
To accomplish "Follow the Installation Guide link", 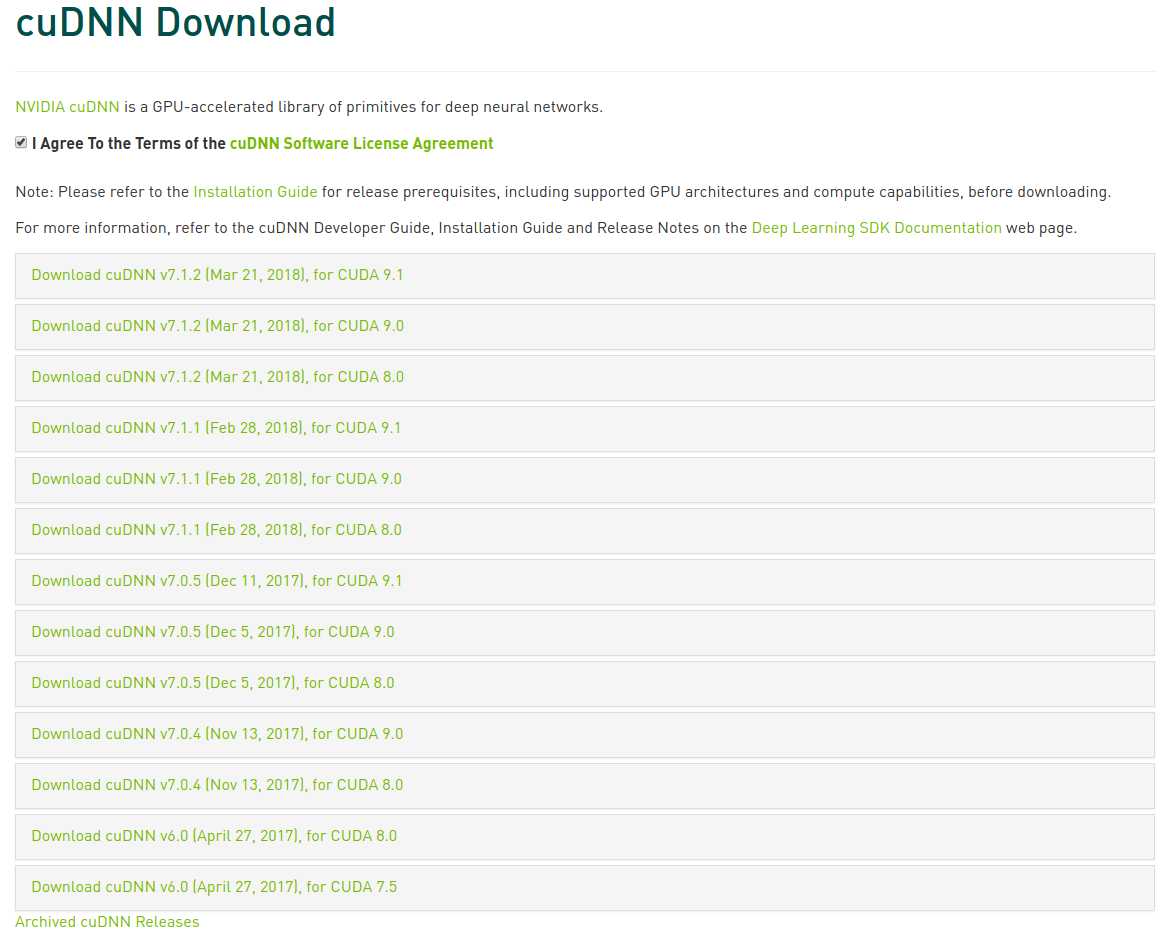I will pyautogui.click(x=255, y=192).
